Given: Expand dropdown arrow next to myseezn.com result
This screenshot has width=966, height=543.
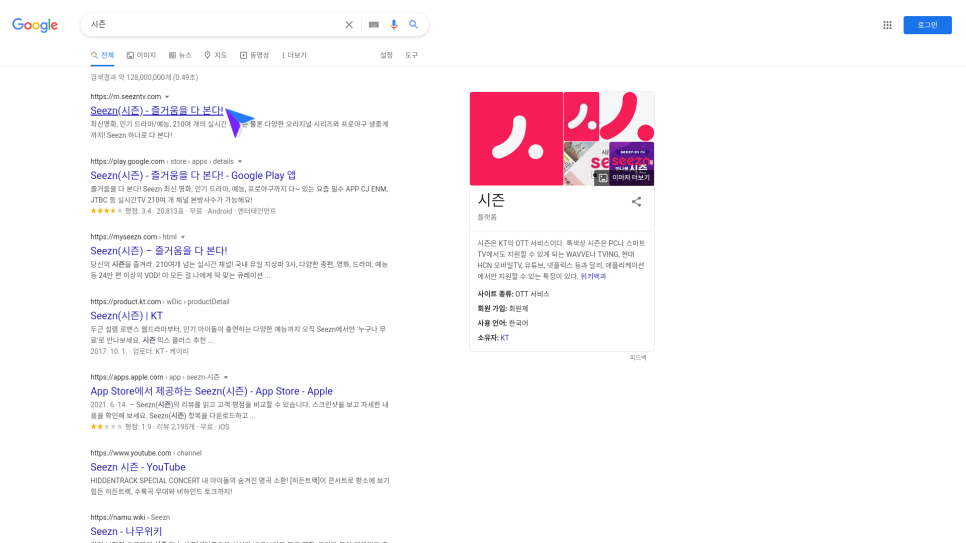Looking at the screenshot, I should pyautogui.click(x=183, y=237).
